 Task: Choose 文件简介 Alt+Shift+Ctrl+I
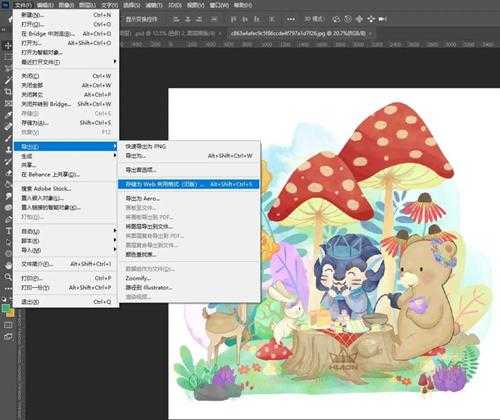point(66,264)
